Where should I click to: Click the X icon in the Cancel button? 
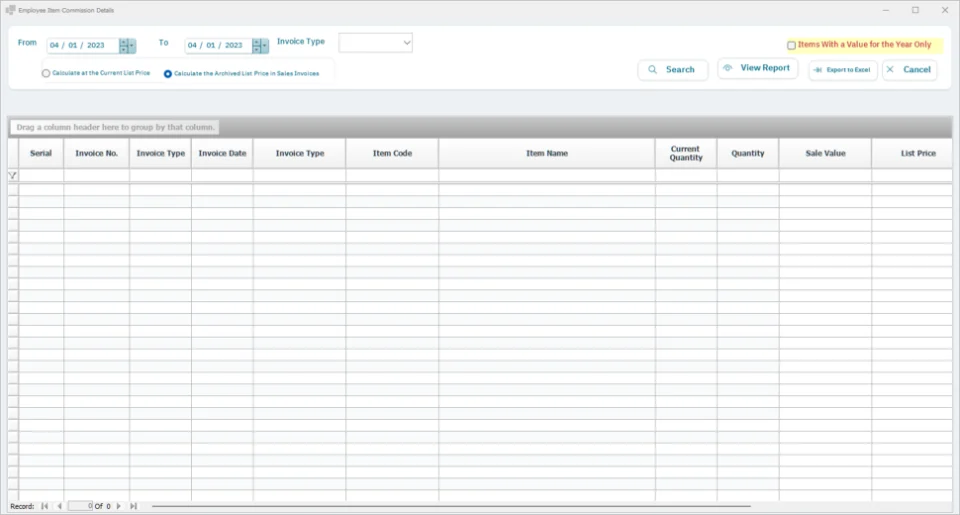tap(890, 70)
